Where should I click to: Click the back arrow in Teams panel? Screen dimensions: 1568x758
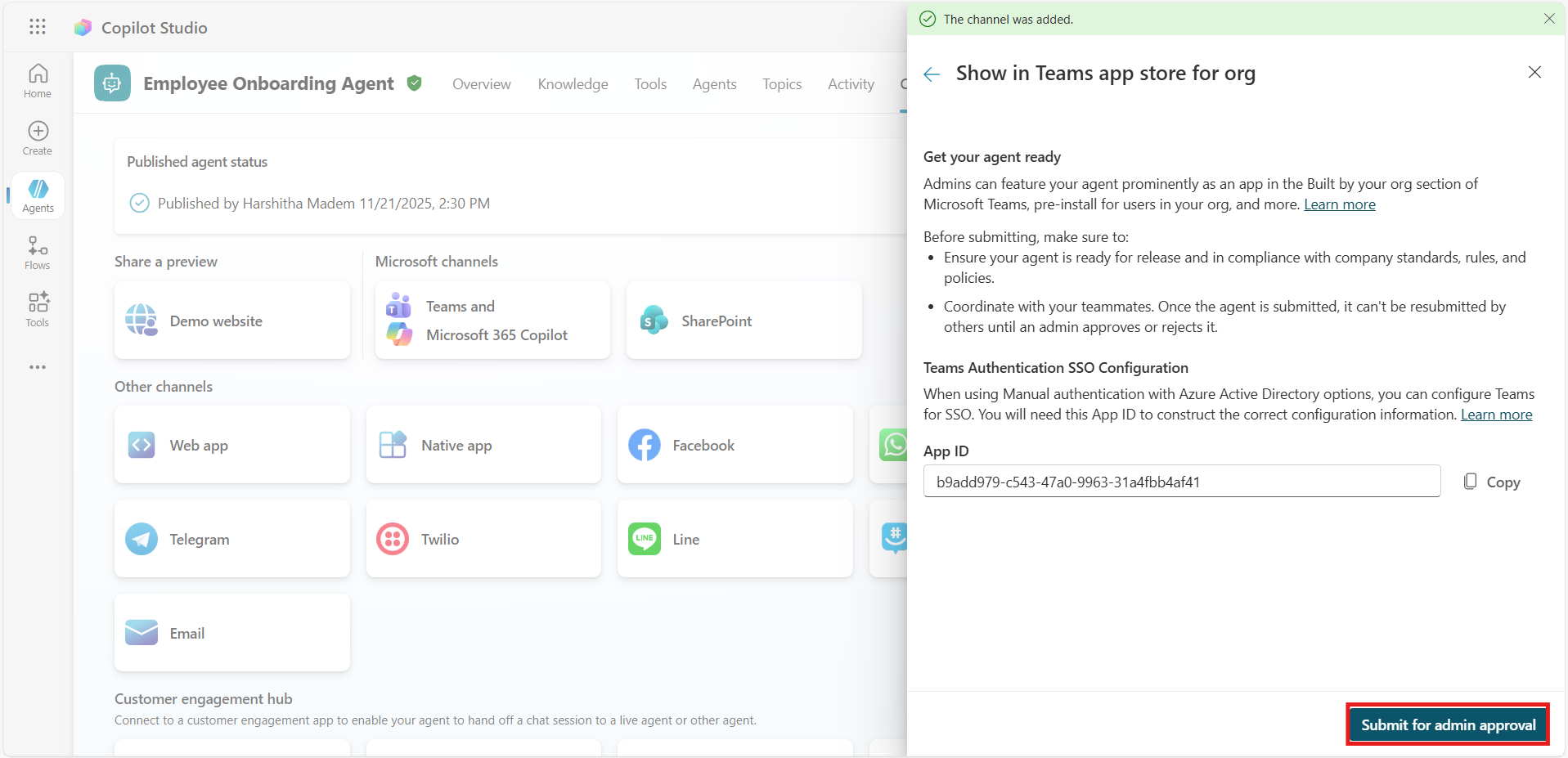coord(932,74)
